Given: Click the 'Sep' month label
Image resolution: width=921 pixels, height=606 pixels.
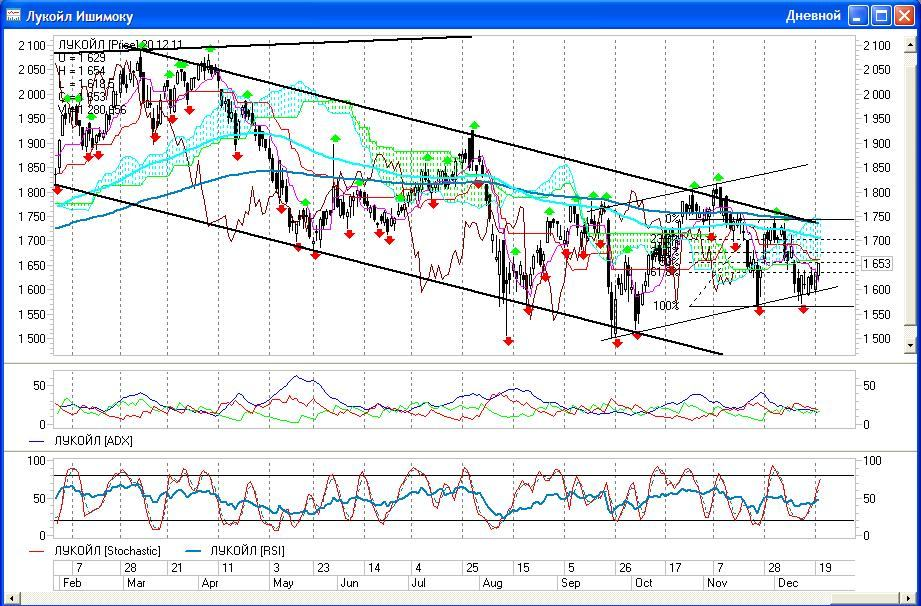Looking at the screenshot, I should (571, 584).
